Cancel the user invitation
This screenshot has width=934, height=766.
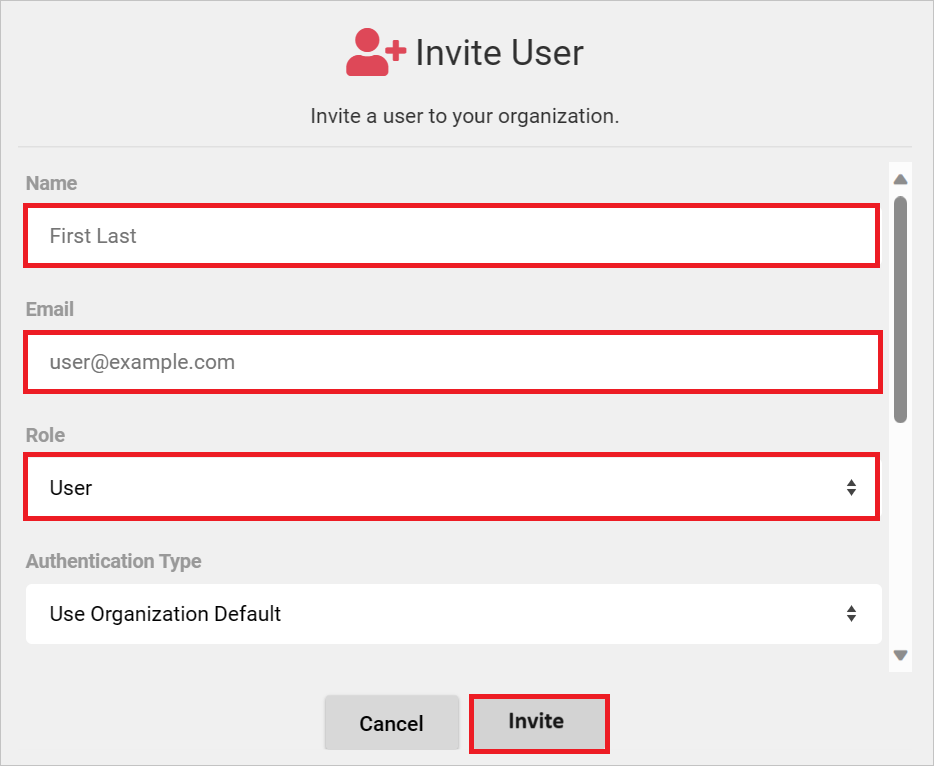(391, 722)
